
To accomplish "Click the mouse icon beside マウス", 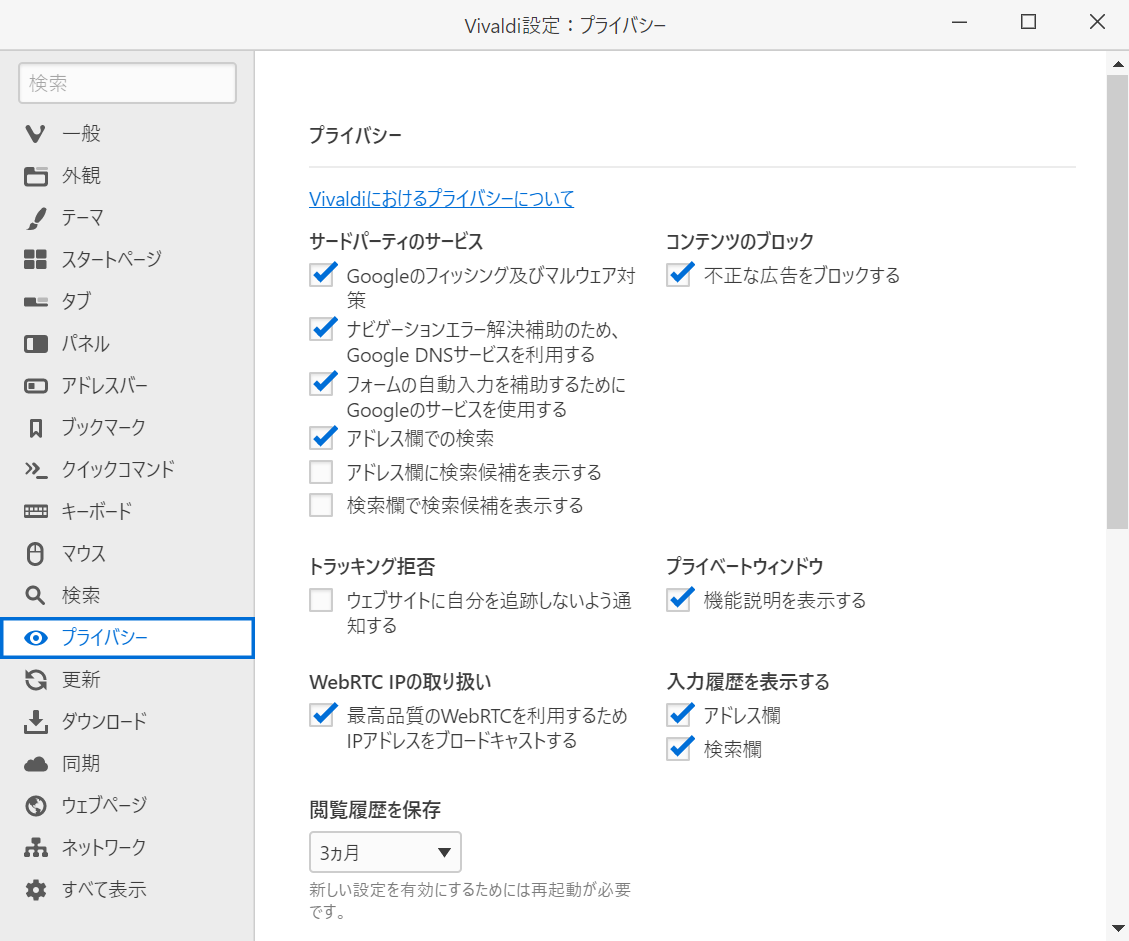I will (x=35, y=554).
